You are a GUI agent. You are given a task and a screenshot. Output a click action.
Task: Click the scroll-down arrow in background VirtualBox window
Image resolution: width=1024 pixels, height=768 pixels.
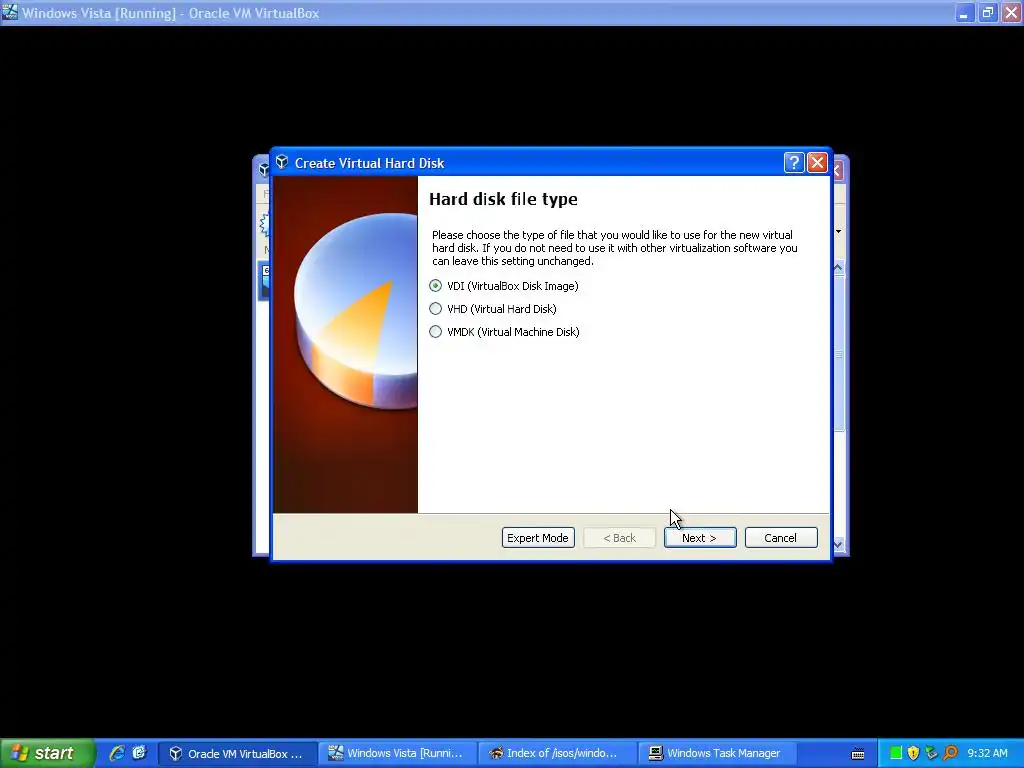click(839, 544)
